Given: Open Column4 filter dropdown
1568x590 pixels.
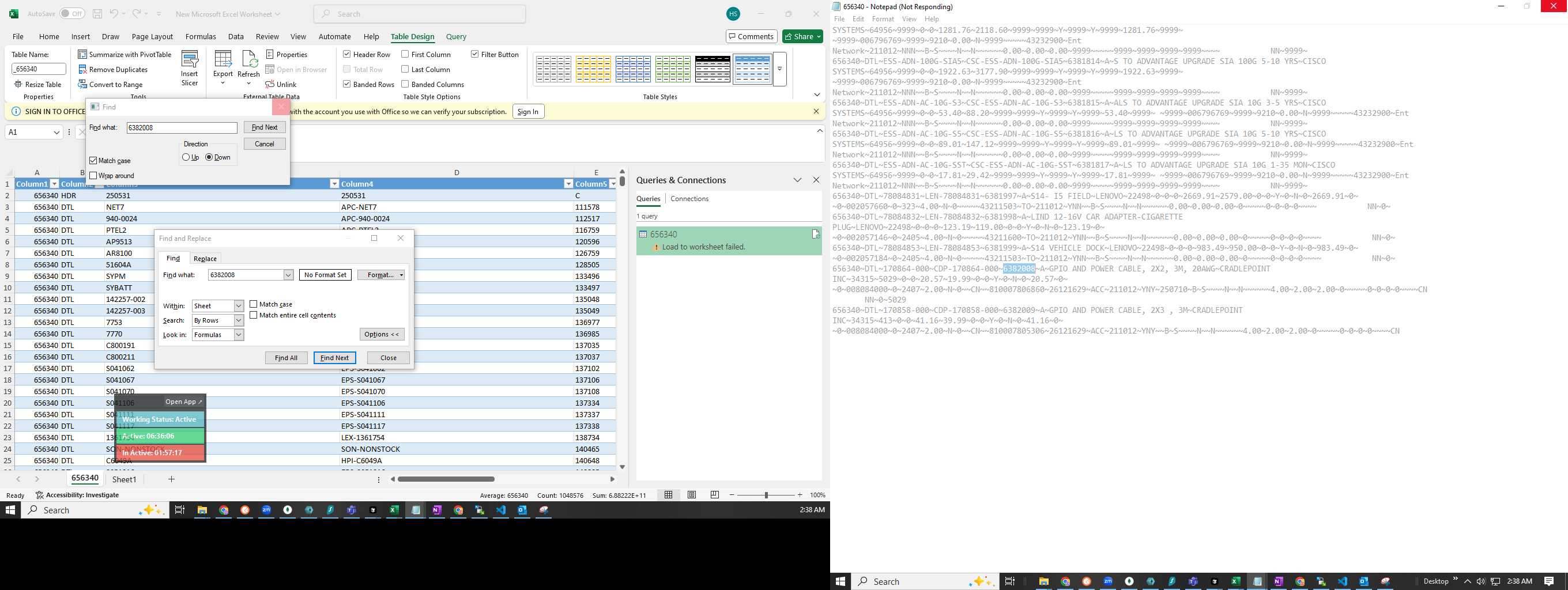Looking at the screenshot, I should point(568,184).
